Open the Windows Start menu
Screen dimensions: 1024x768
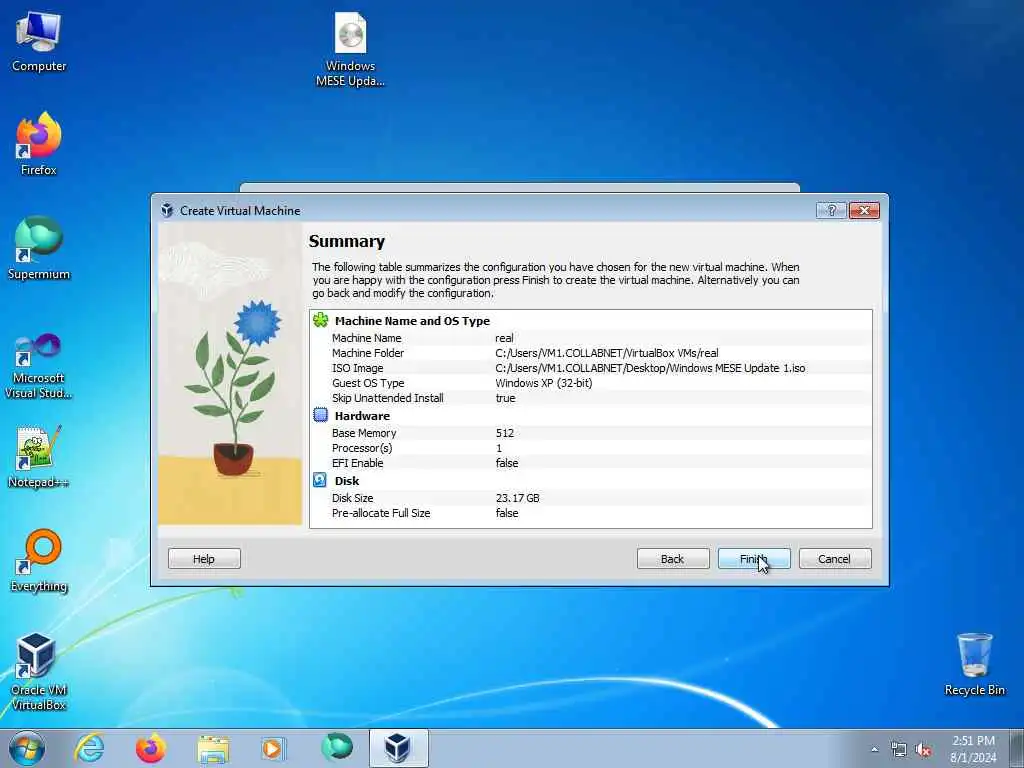pos(27,748)
